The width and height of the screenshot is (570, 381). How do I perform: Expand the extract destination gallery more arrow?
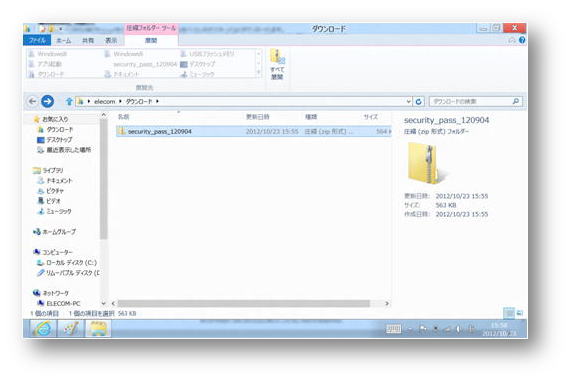coord(258,73)
